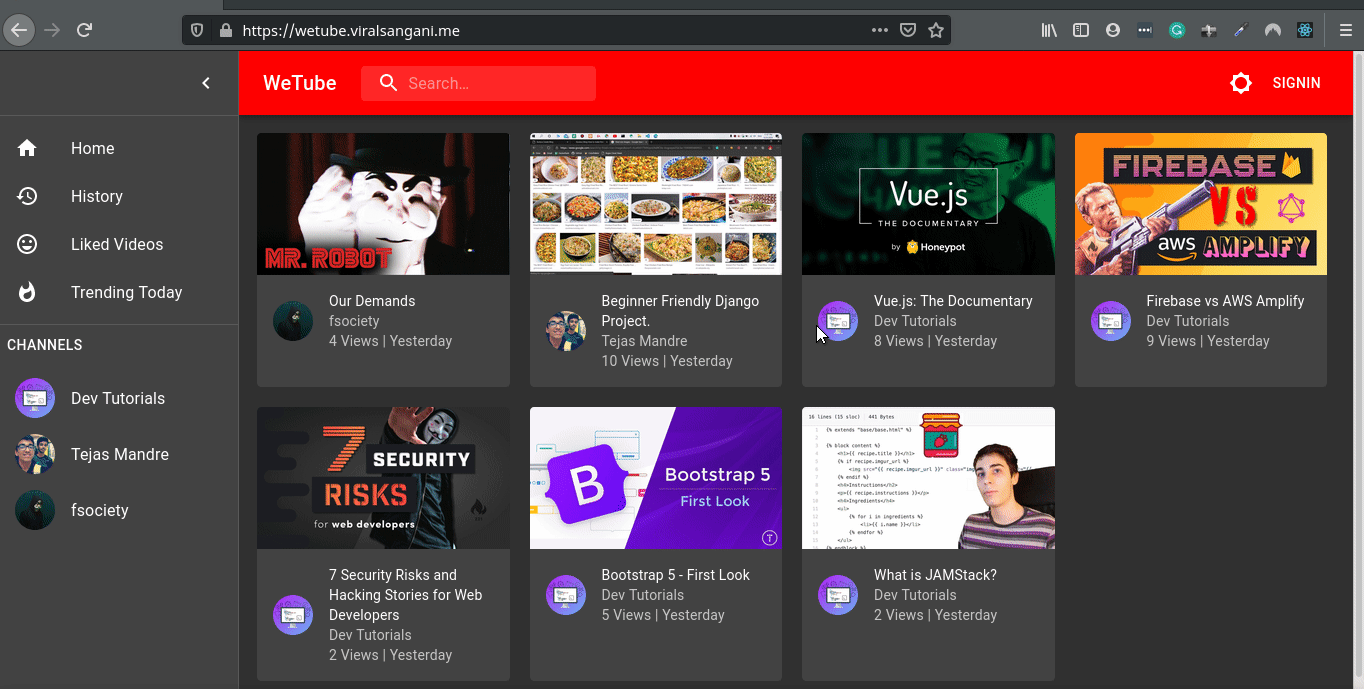The height and width of the screenshot is (689, 1364).
Task: Open the fsociety channel in sidebar
Action: pyautogui.click(x=119, y=510)
